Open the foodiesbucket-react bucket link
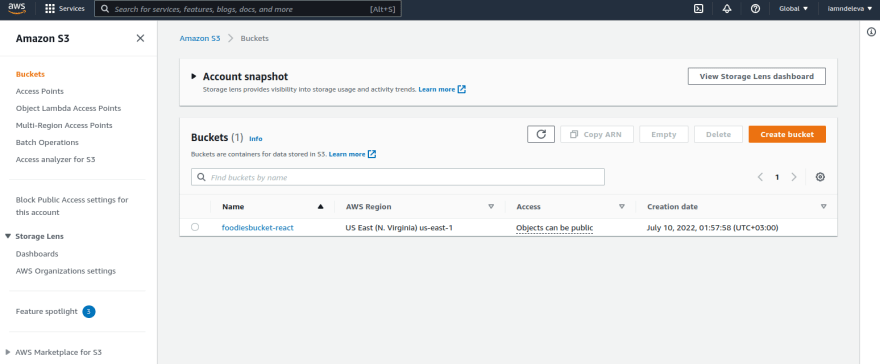 click(258, 227)
